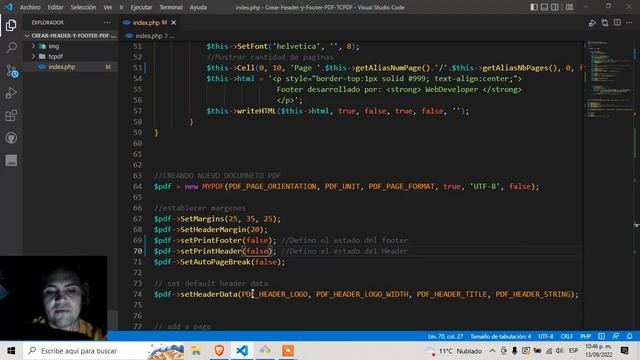The width and height of the screenshot is (640, 360).
Task: Show hidden system tray icons
Action: pos(492,351)
